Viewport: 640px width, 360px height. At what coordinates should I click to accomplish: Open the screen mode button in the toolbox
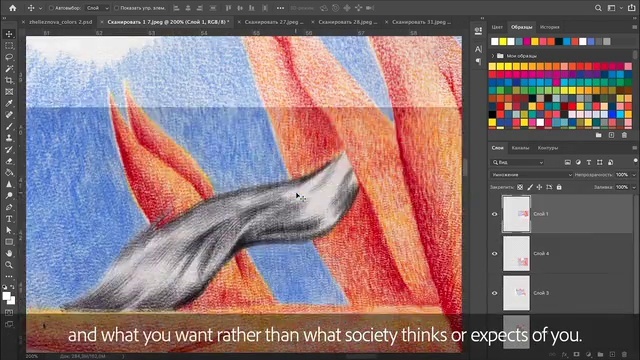point(9,324)
